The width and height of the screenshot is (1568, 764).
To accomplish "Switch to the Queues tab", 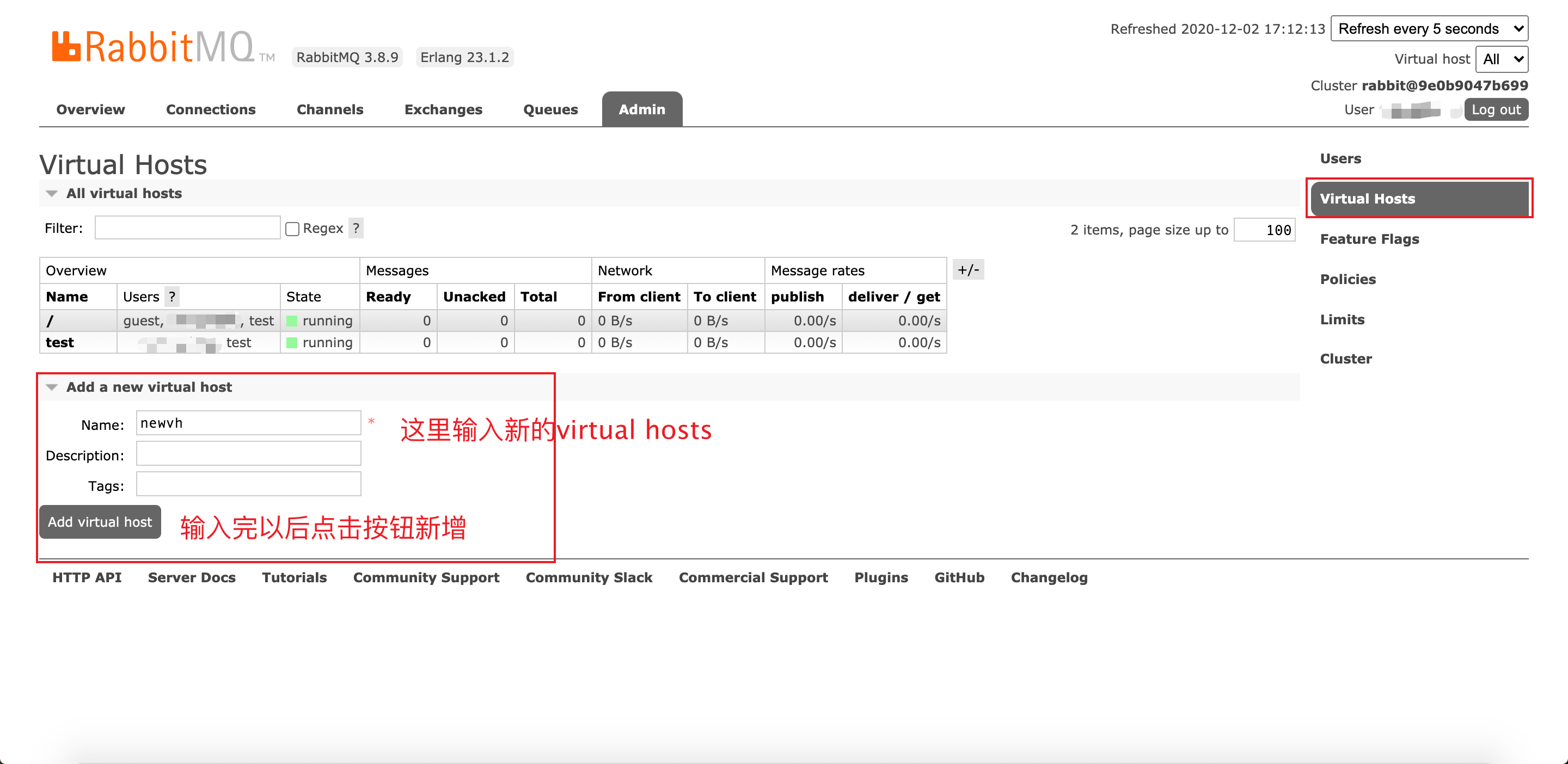I will coord(550,109).
